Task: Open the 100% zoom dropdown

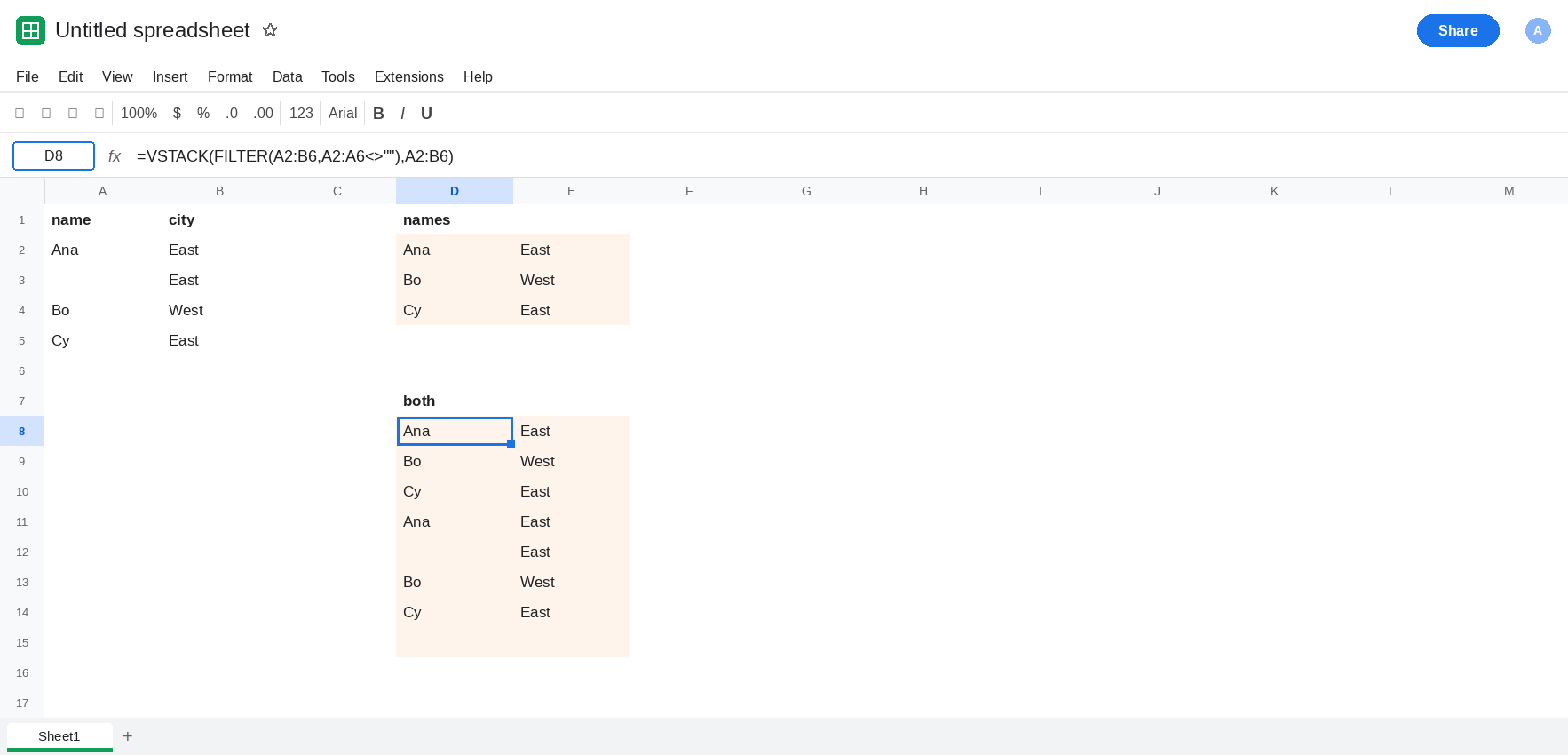Action: pyautogui.click(x=139, y=114)
